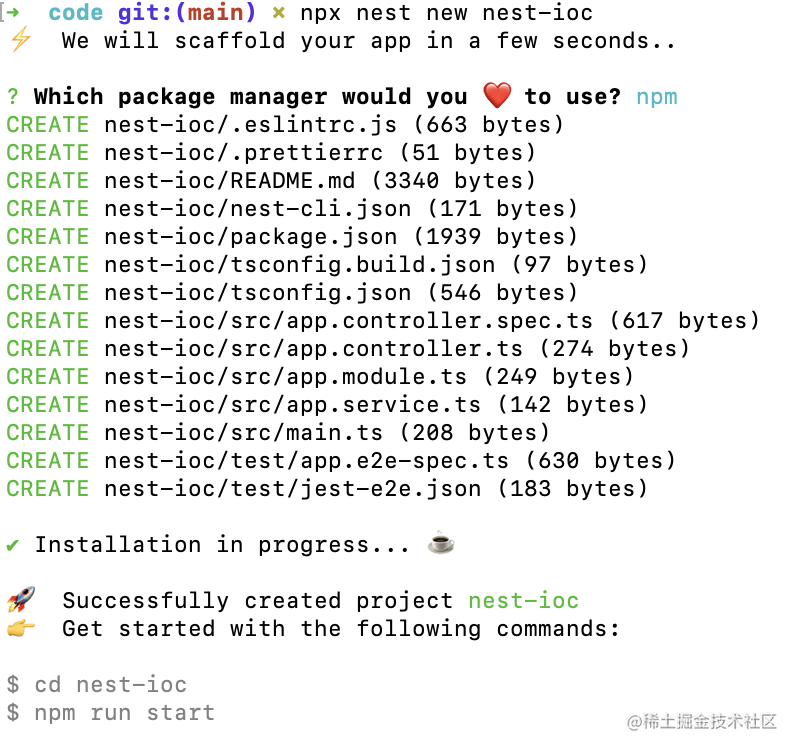Click the lightning bolt emoji icon
Viewport: 798px width, 752px height.
click(21, 40)
